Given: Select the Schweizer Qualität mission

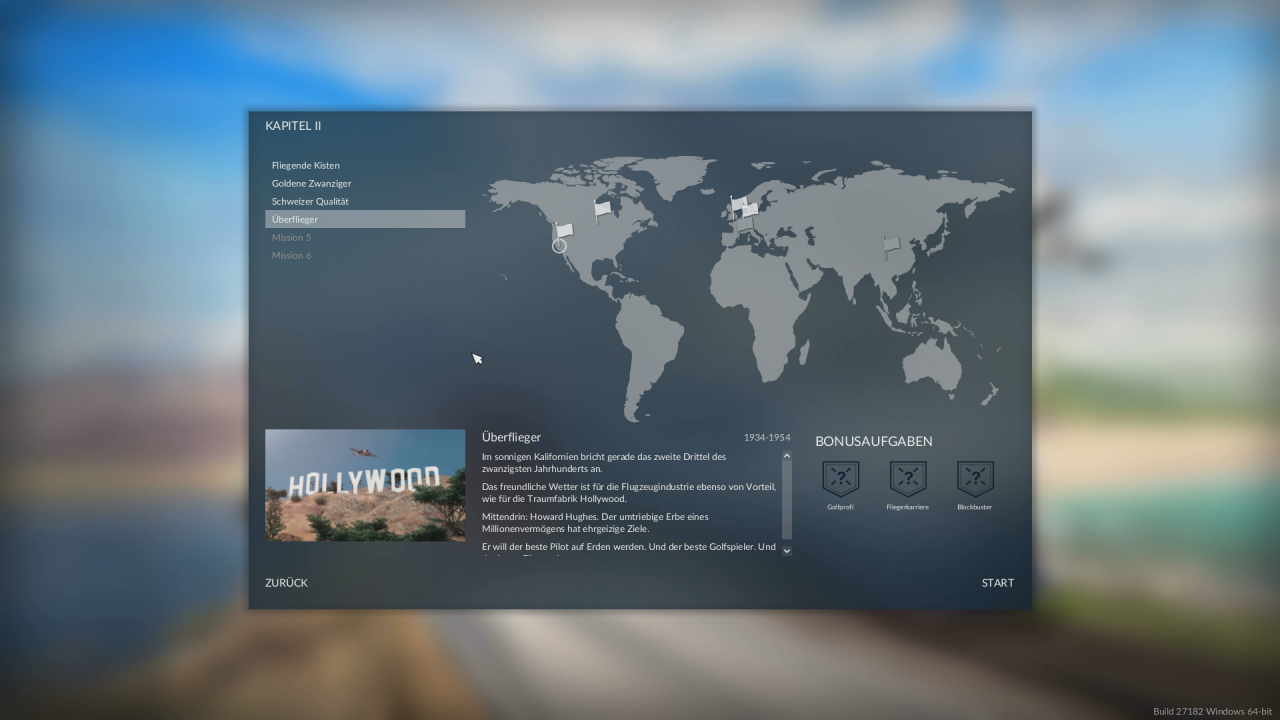Looking at the screenshot, I should click(365, 201).
